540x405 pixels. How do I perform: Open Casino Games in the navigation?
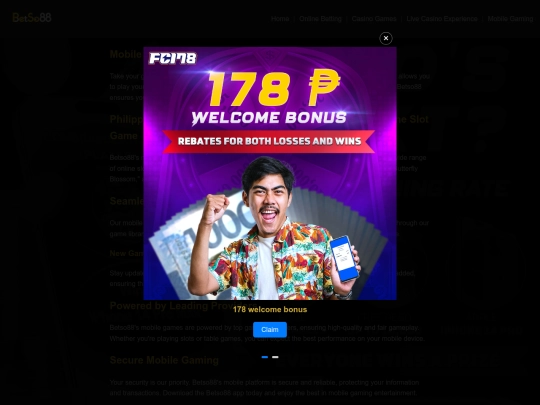[374, 19]
